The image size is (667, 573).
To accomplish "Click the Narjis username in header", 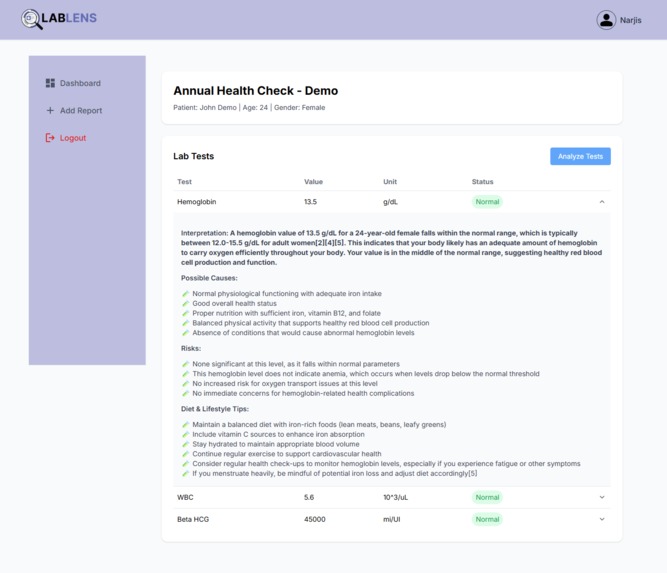I will click(x=630, y=20).
